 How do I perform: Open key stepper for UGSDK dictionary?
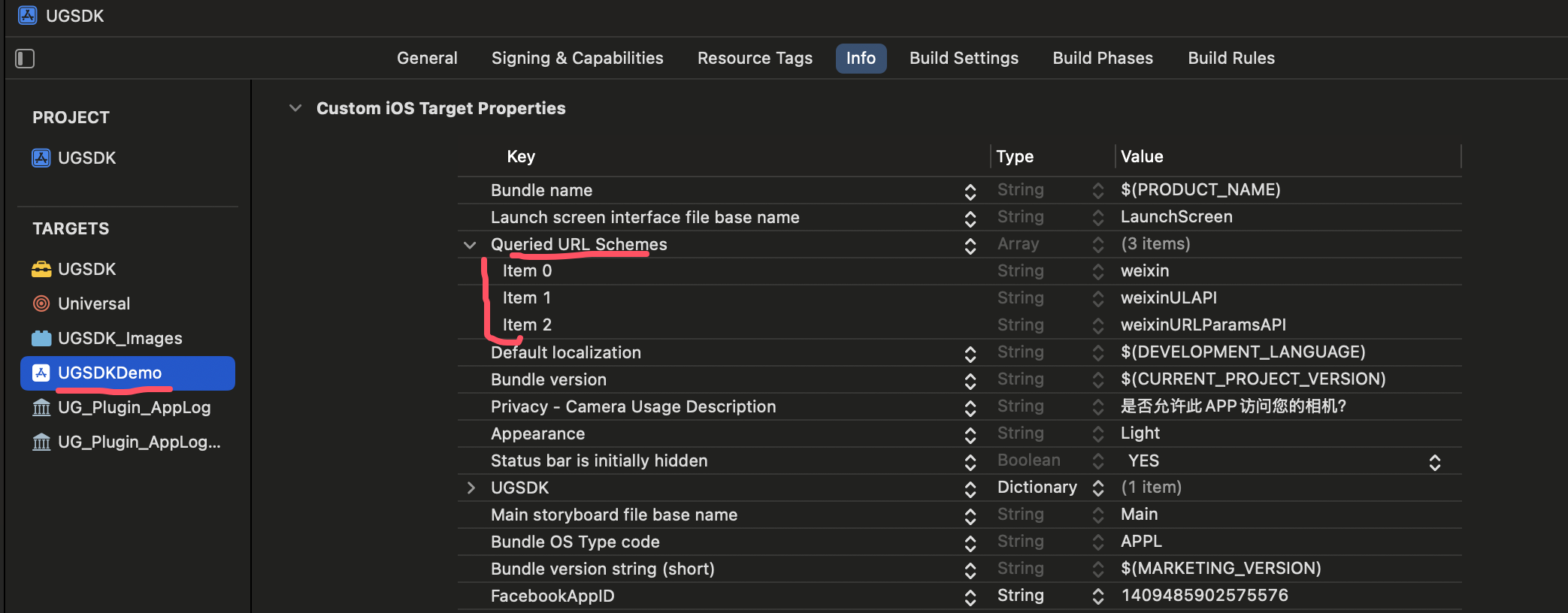tap(970, 489)
